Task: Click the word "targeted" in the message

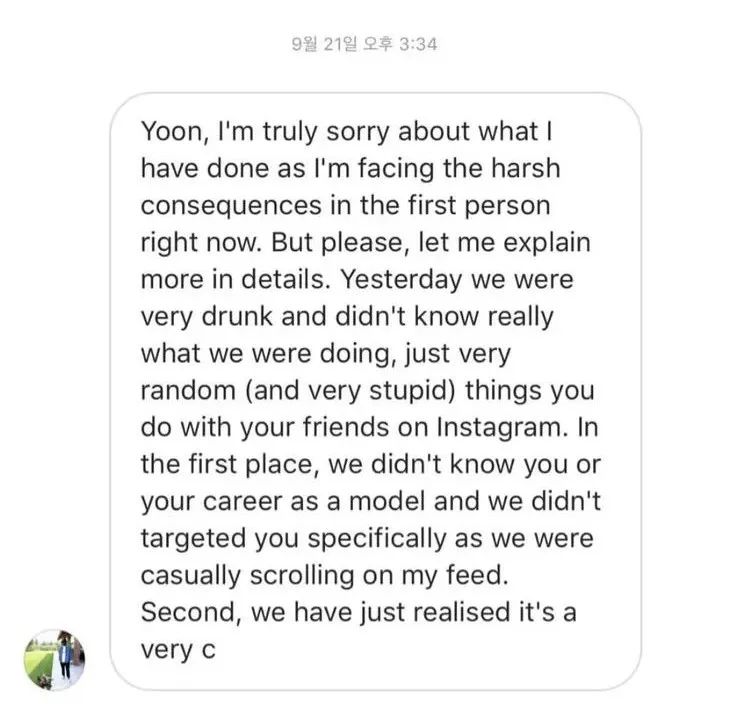Action: pyautogui.click(x=197, y=539)
